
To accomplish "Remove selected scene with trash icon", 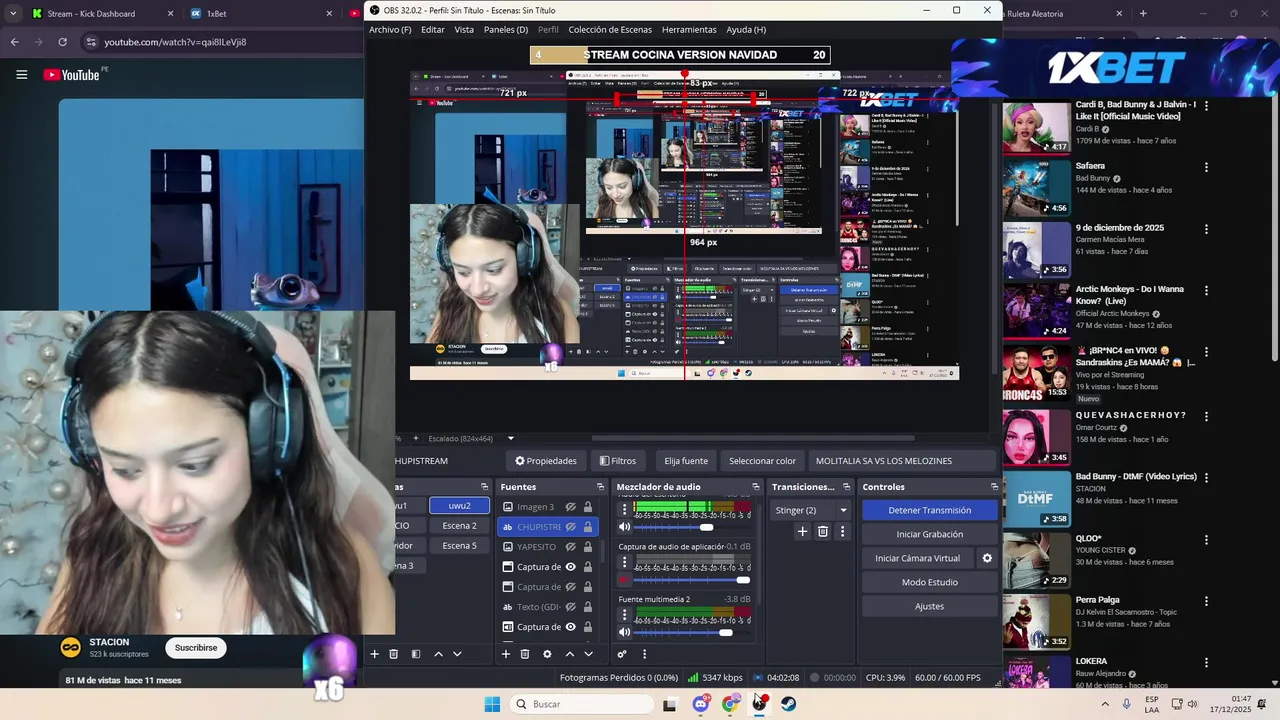I will tap(394, 654).
